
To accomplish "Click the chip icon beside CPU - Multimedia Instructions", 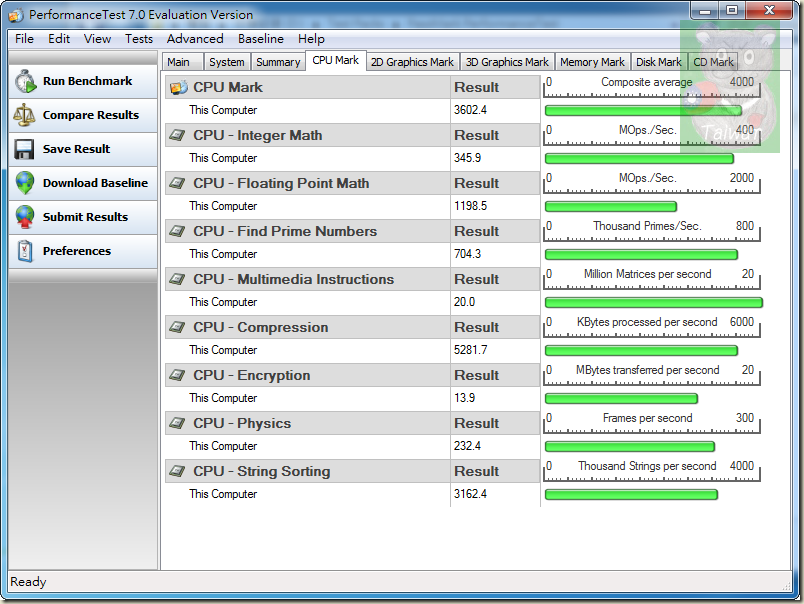I will click(177, 279).
